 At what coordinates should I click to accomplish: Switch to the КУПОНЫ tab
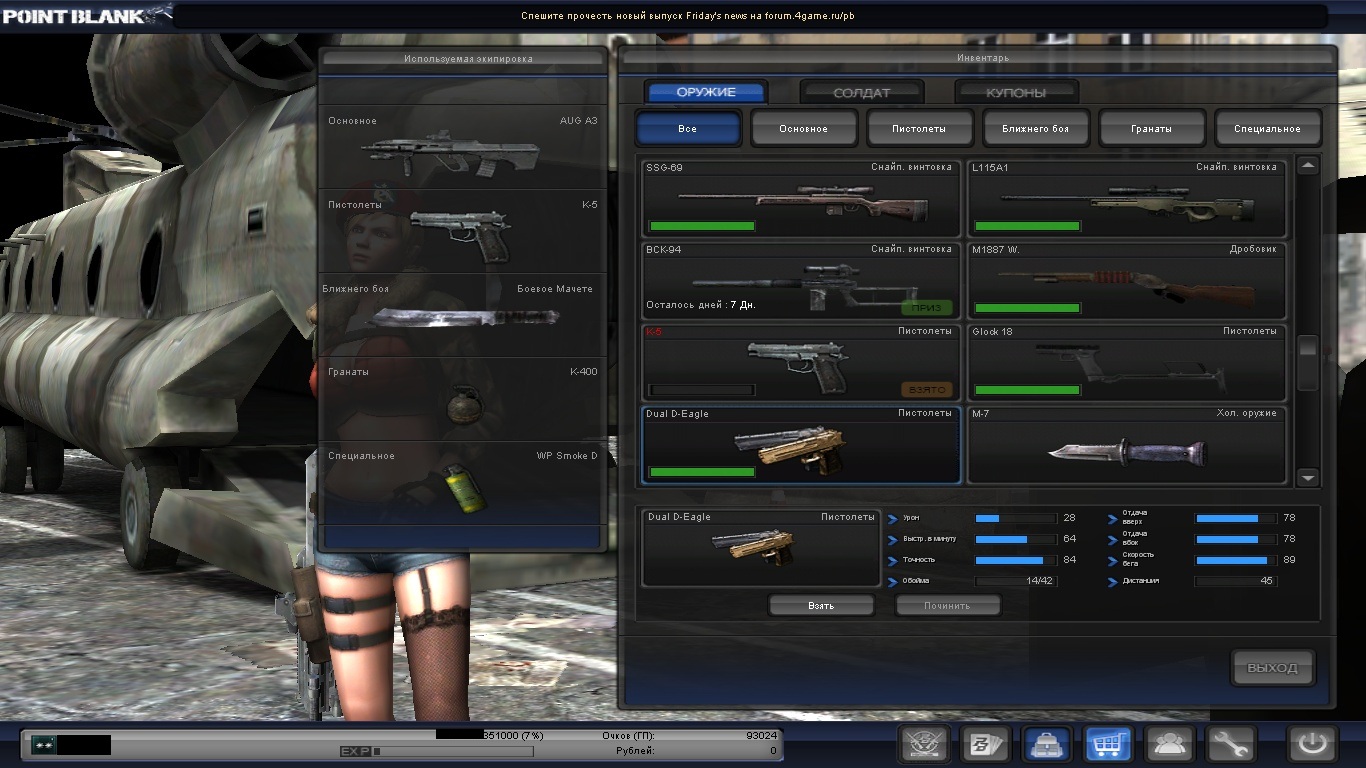(1016, 93)
